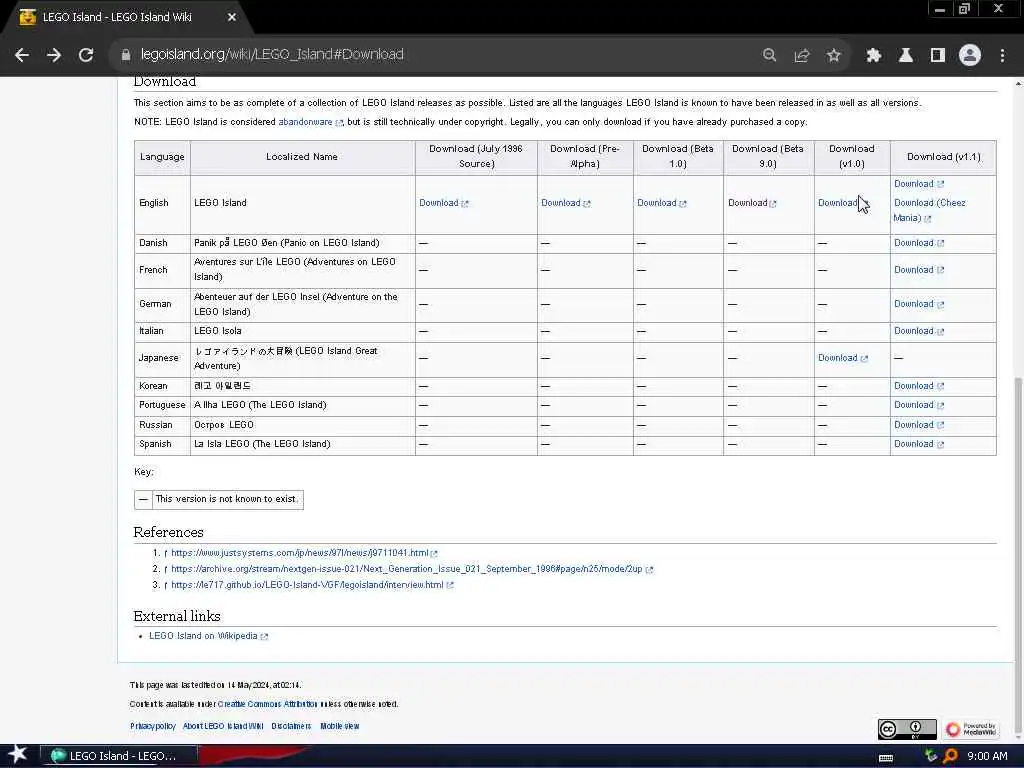Download the Russian v1.1 version
Image resolution: width=1024 pixels, height=768 pixels.
click(919, 425)
